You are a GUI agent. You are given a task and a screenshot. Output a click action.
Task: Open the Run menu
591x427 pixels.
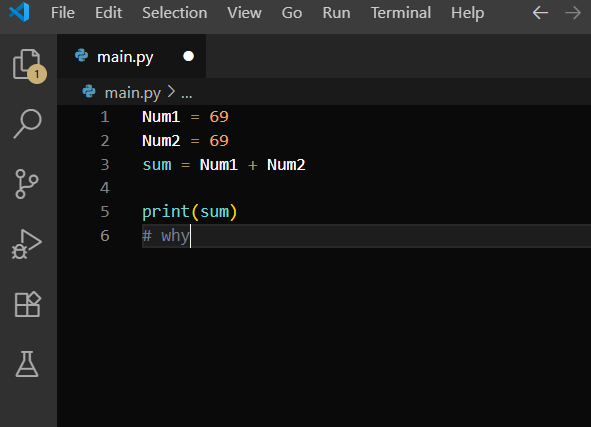click(336, 13)
